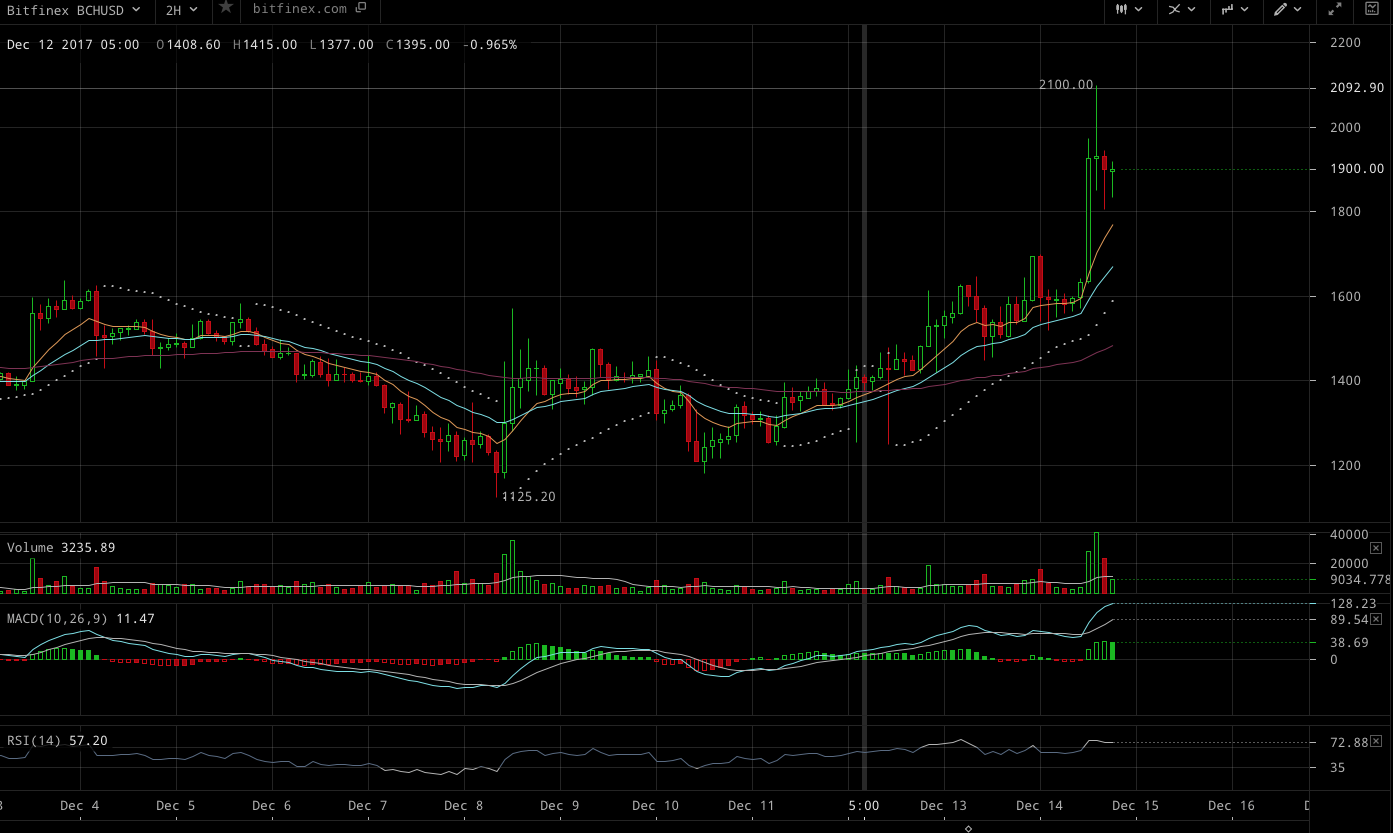The width and height of the screenshot is (1393, 833).
Task: Click the 2000 price axis label
Action: [x=1346, y=127]
